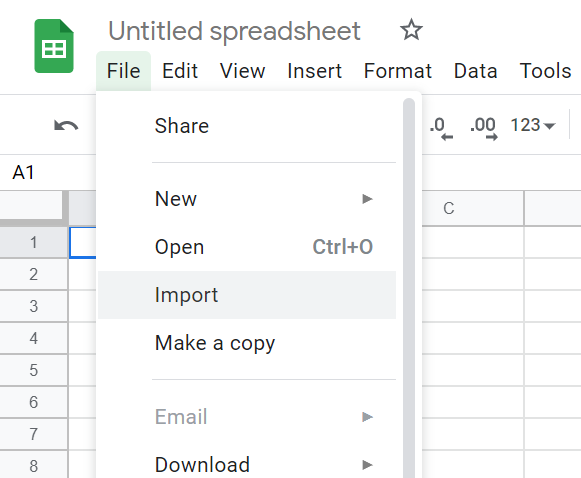Open the Edit menu
581x478 pixels.
point(180,71)
